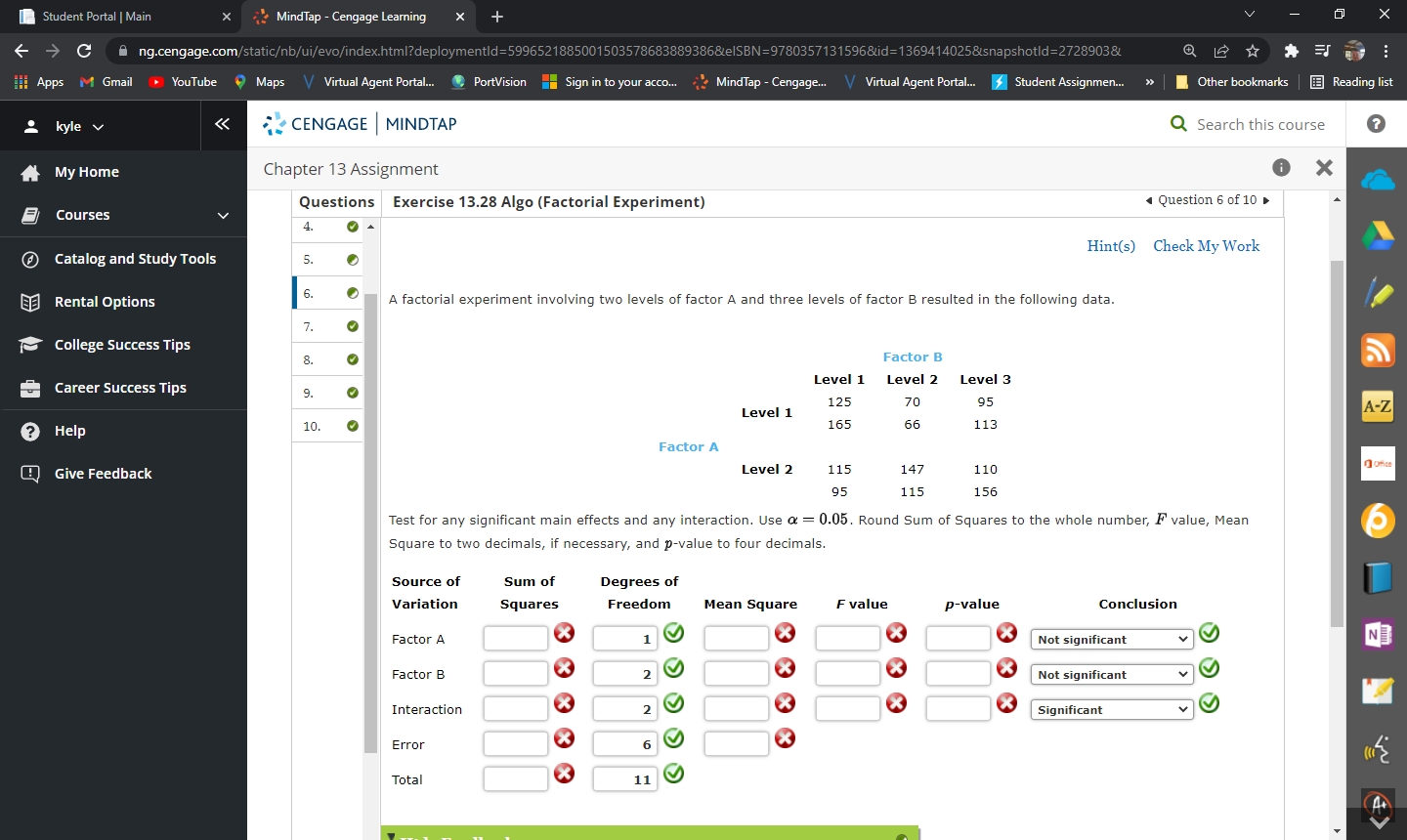Open Hint(s) for the exercise
1407x840 pixels.
[x=1111, y=245]
